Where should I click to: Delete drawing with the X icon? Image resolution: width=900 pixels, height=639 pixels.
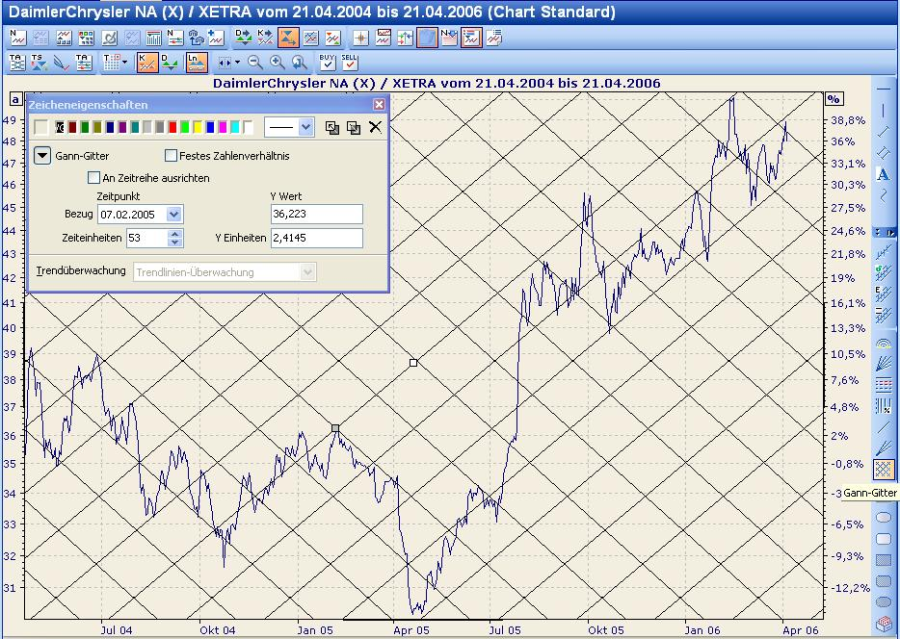pyautogui.click(x=375, y=127)
